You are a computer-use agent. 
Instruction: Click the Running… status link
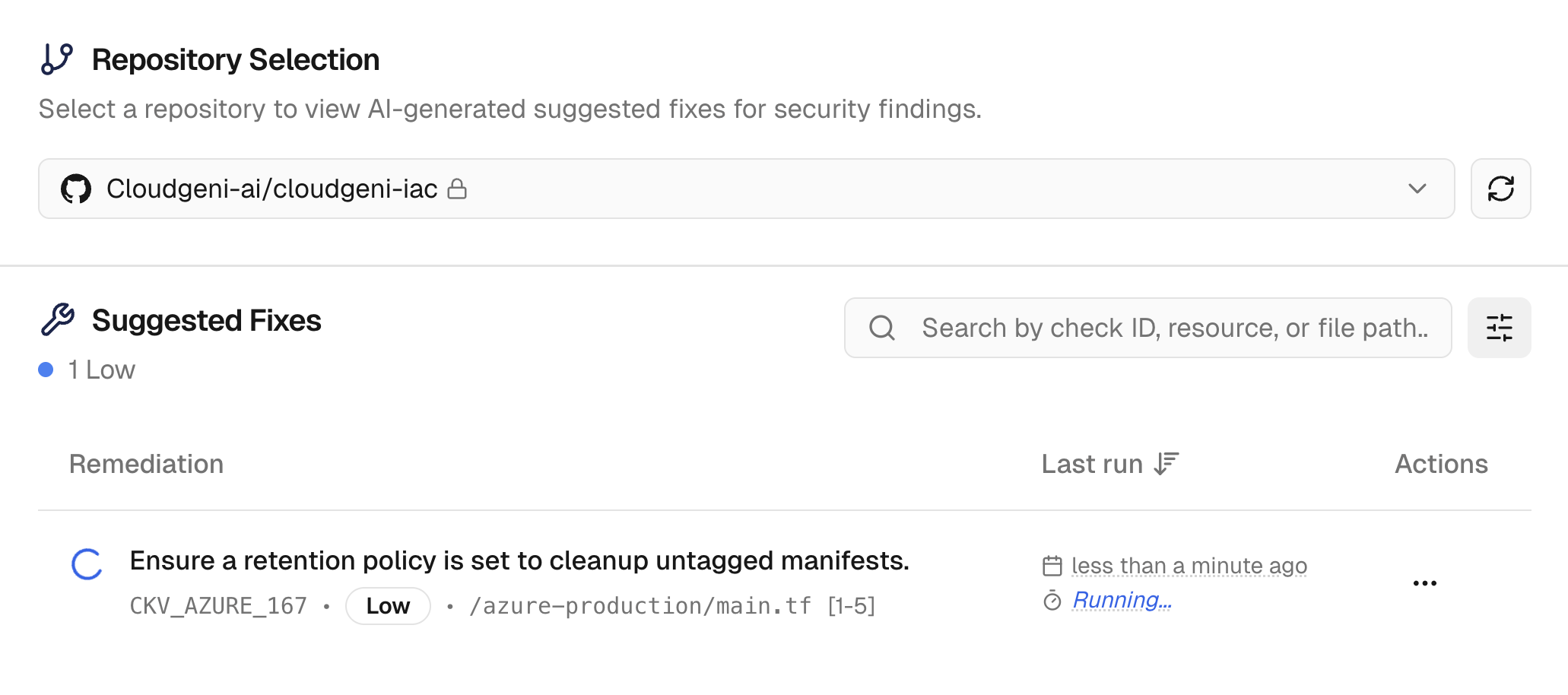1122,601
